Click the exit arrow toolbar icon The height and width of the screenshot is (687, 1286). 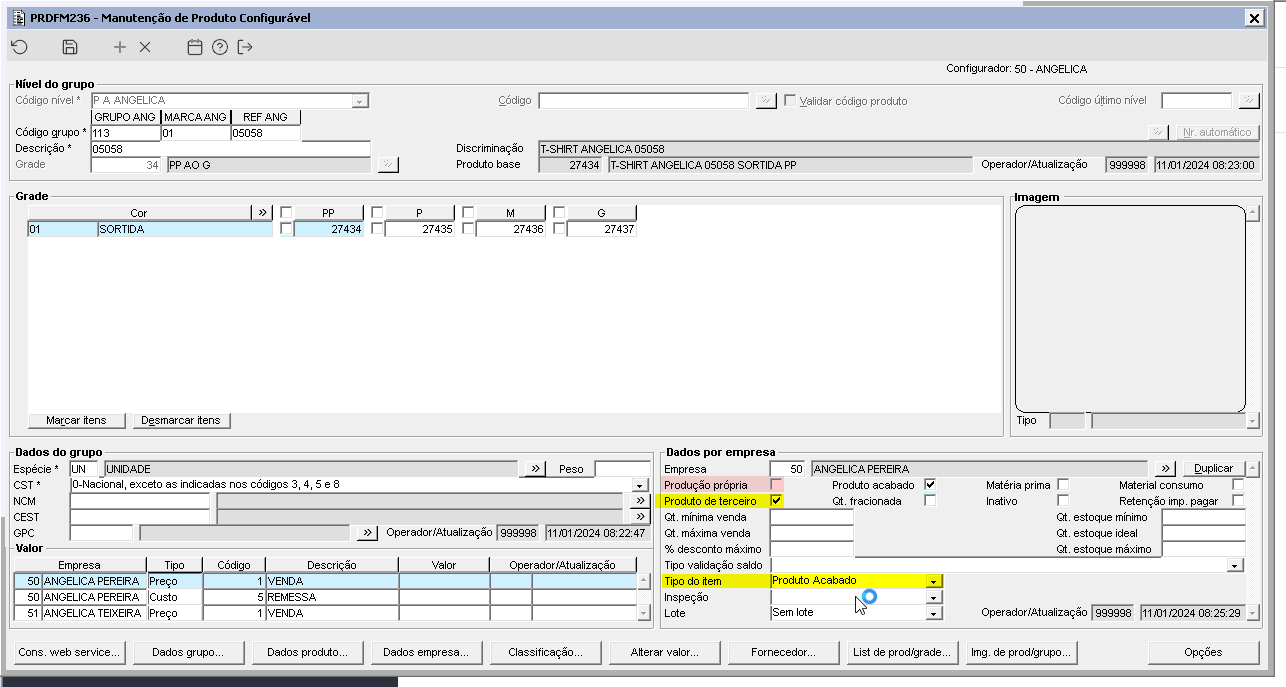[245, 47]
